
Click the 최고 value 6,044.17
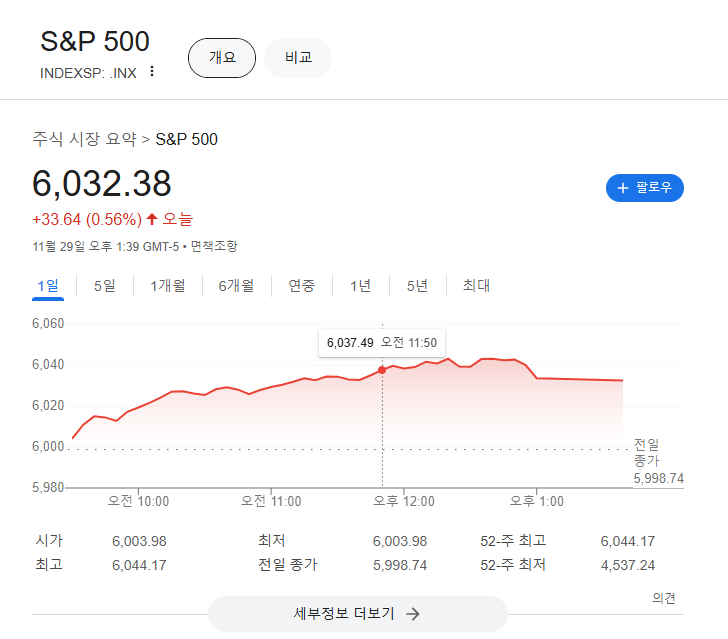pyautogui.click(x=139, y=565)
